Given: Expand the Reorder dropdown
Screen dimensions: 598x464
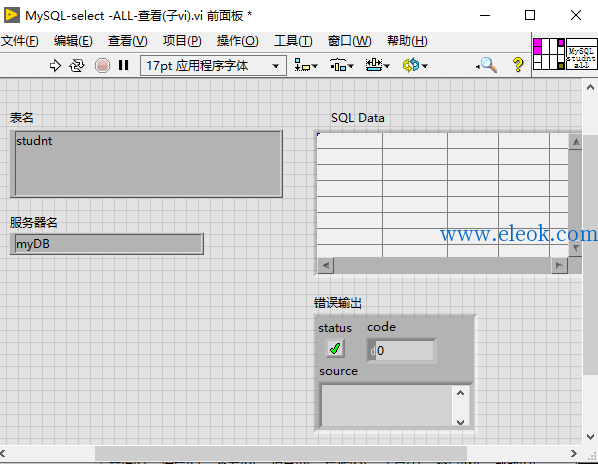Looking at the screenshot, I should point(415,66).
